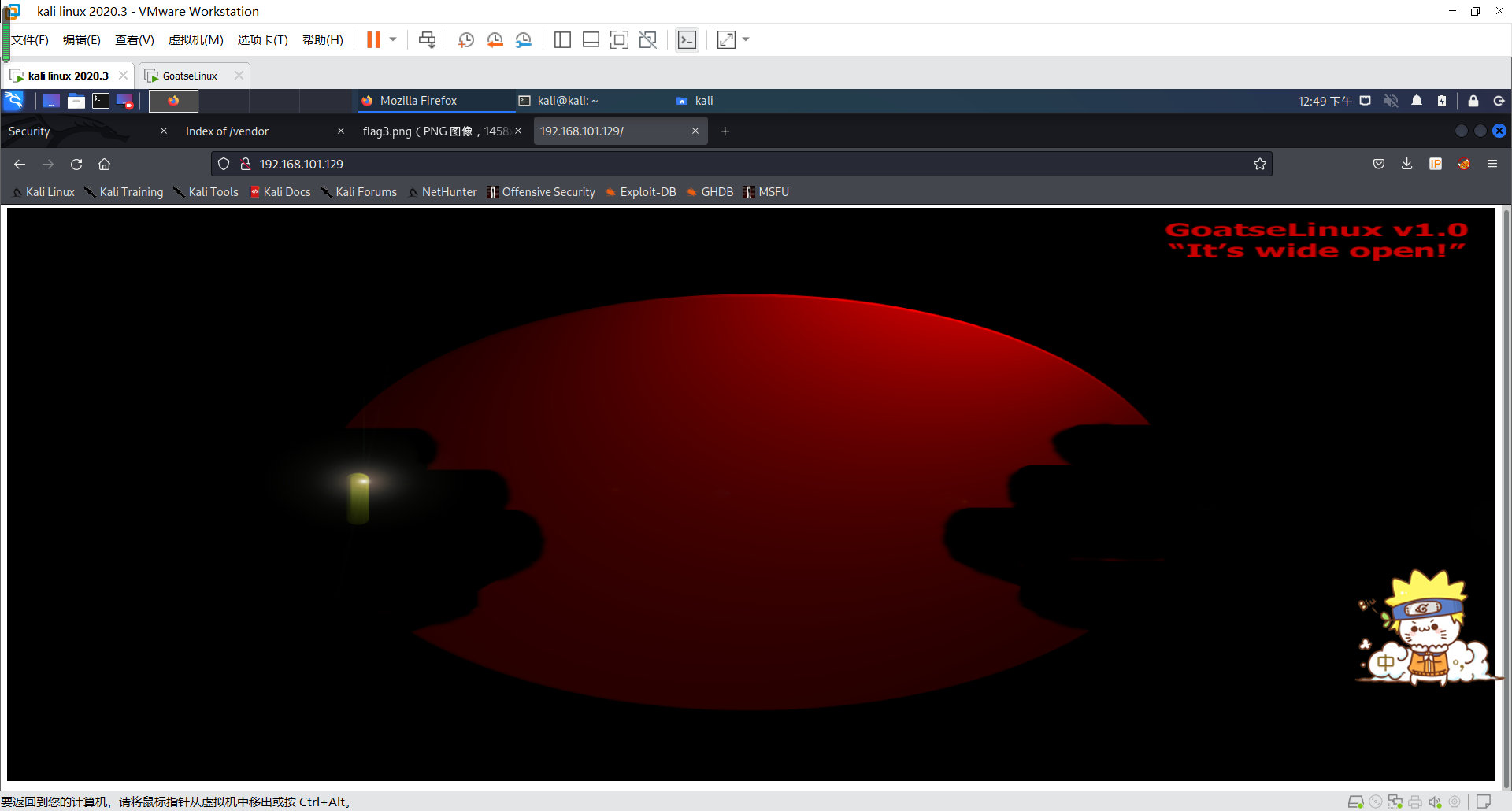Toggle the thumbnail bar view
This screenshot has height=811, width=1512.
591,40
